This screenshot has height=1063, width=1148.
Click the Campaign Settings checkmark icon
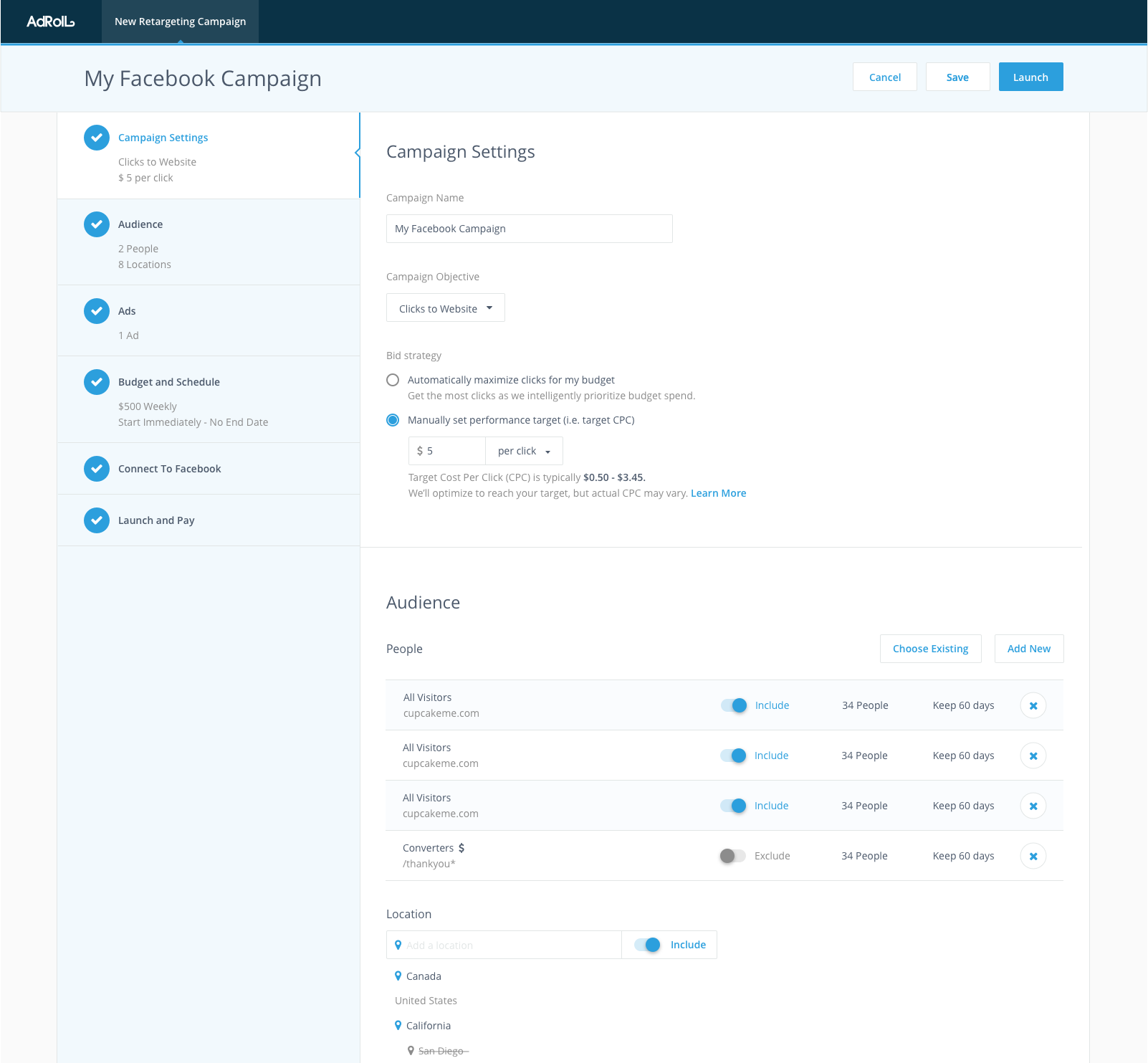coord(97,138)
